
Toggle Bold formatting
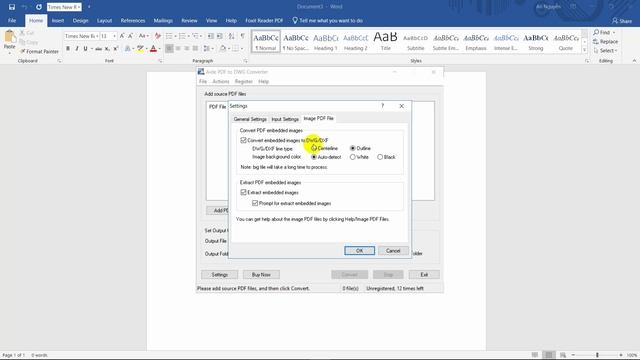(68, 49)
